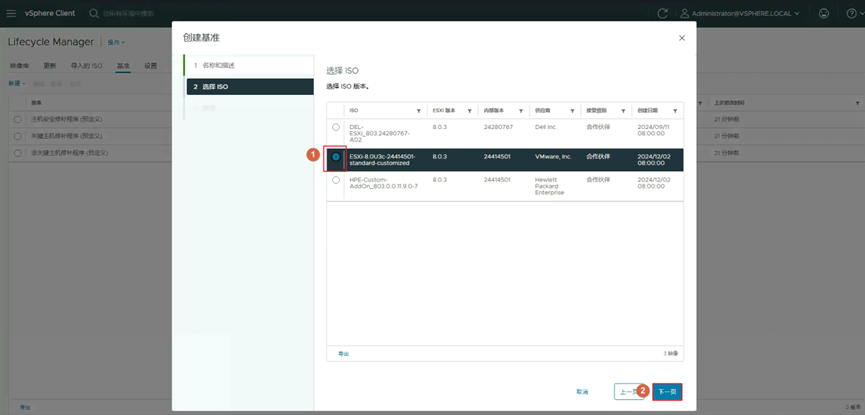Click the 上一页 previous button
Screen dimensions: 865x415
(x=629, y=392)
